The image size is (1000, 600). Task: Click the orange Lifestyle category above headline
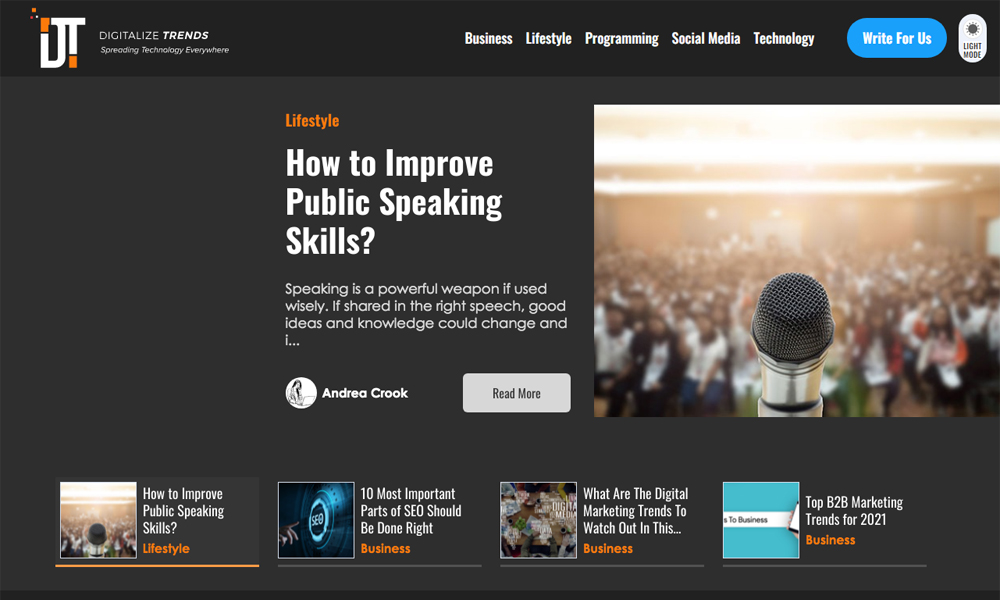(x=312, y=121)
